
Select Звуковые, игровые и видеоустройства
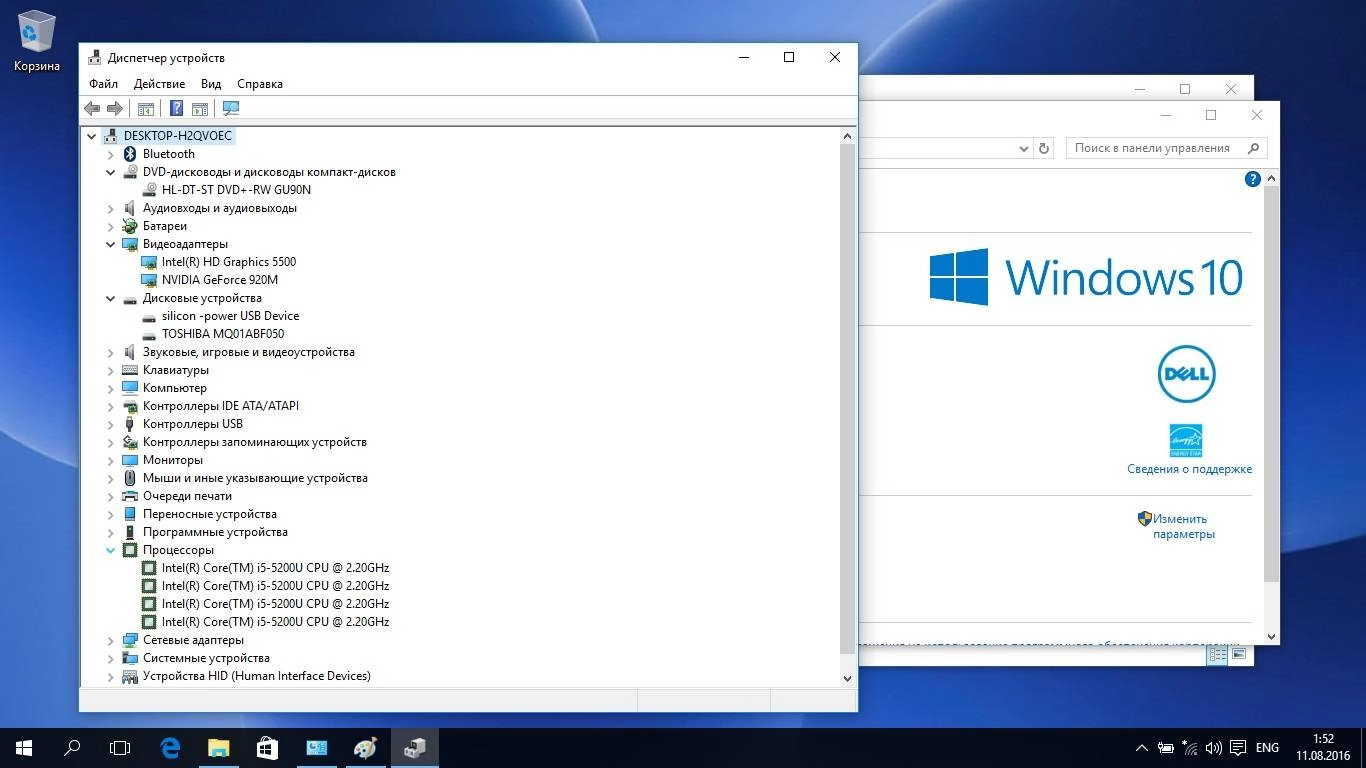(x=248, y=352)
